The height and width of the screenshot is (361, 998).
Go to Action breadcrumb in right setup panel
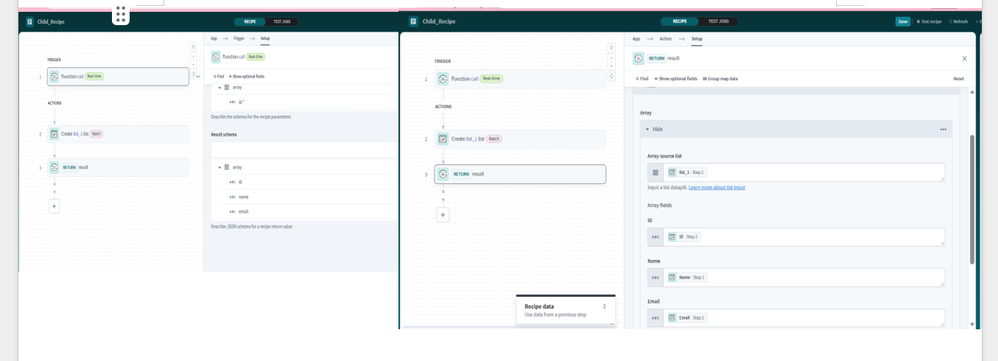pyautogui.click(x=665, y=39)
